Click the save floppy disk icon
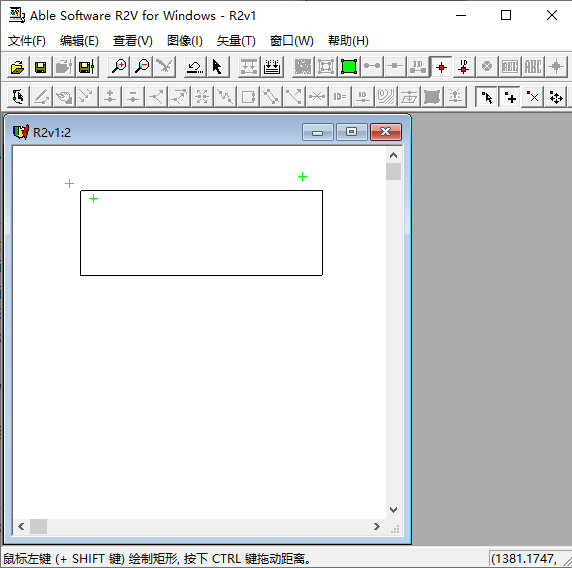Image resolution: width=572 pixels, height=568 pixels. click(40, 67)
